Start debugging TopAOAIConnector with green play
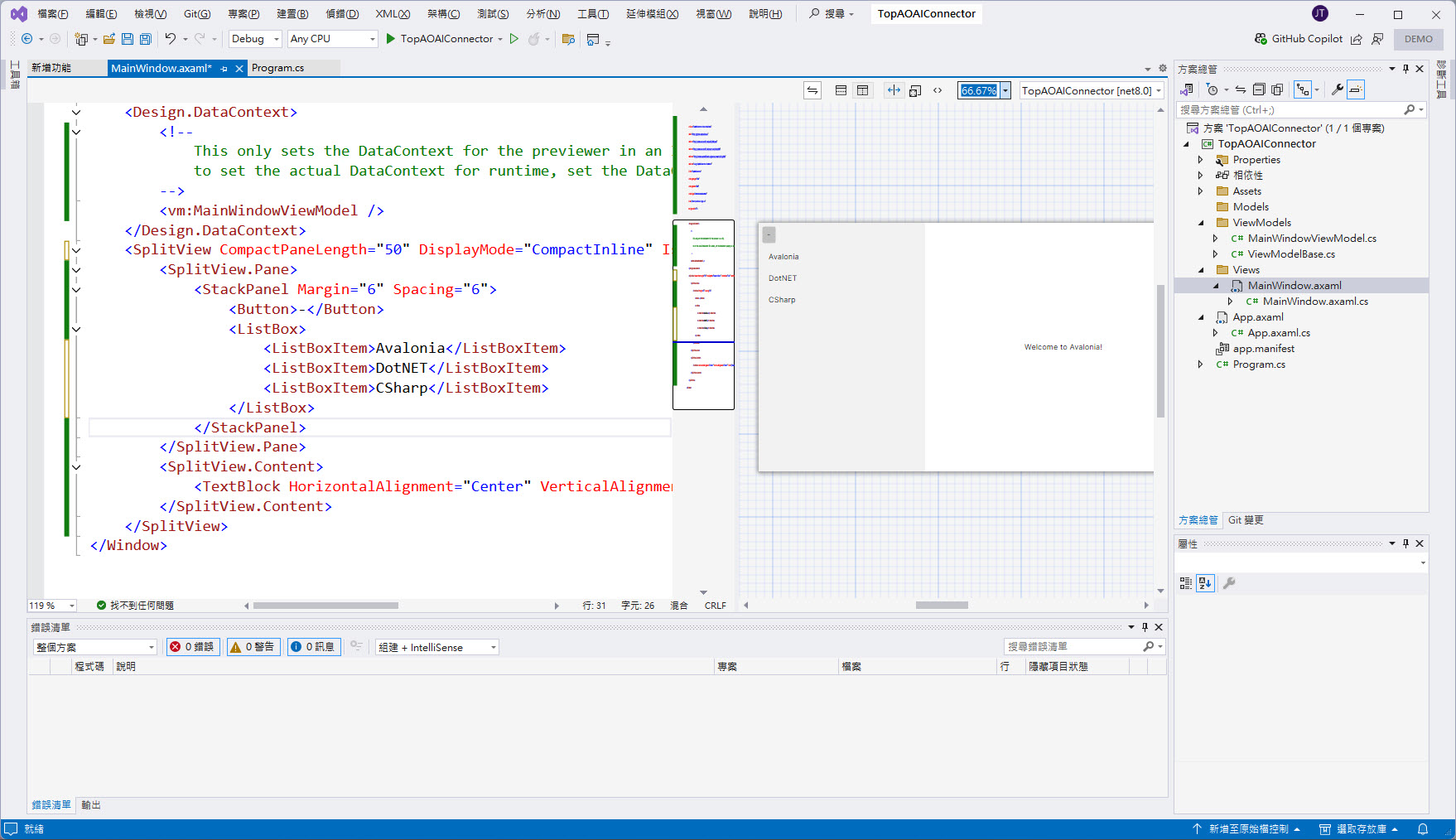 [x=391, y=39]
